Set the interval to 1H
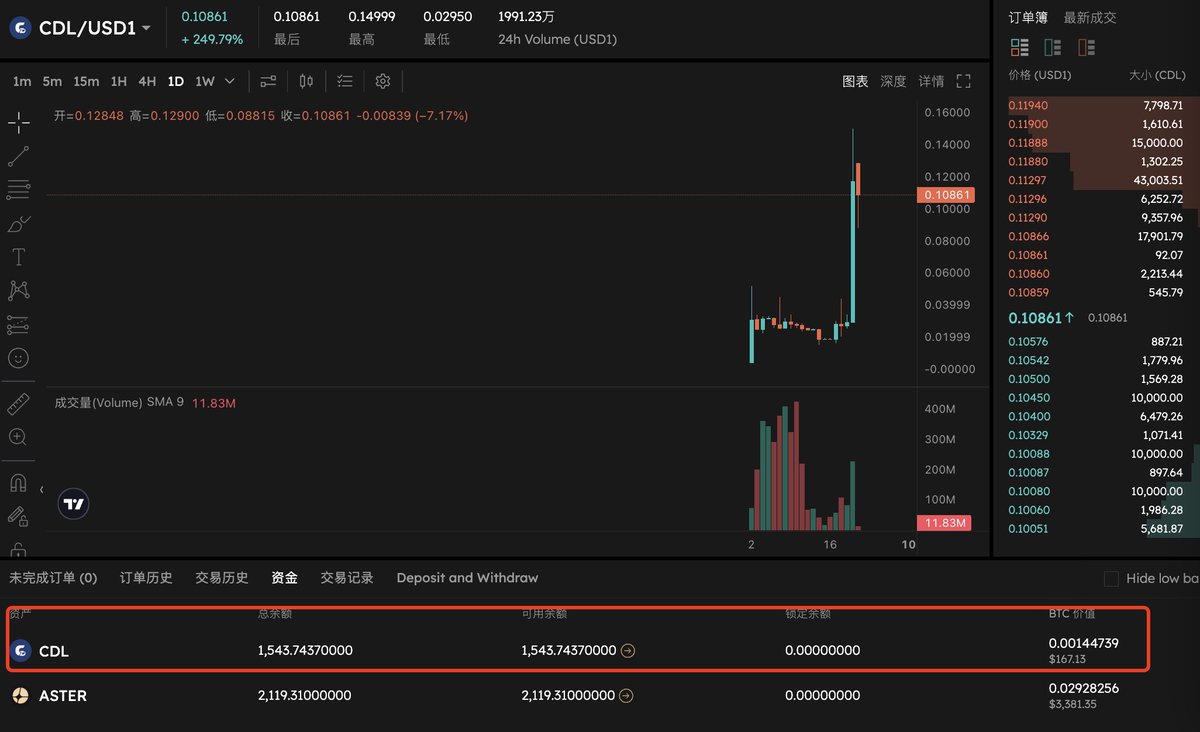Viewport: 1200px width, 732px height. click(119, 81)
